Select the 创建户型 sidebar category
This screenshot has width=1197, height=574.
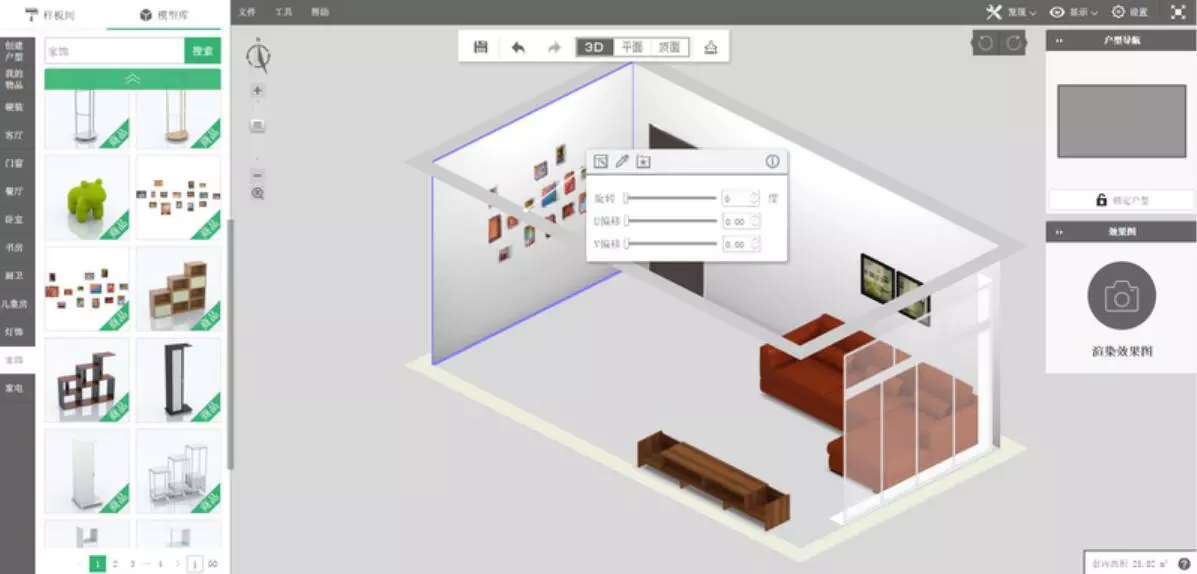pyautogui.click(x=15, y=51)
